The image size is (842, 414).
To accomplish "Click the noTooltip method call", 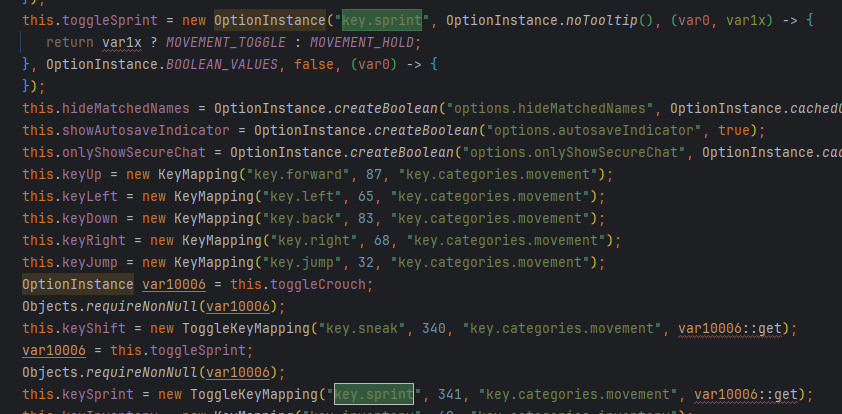I will [601, 20].
